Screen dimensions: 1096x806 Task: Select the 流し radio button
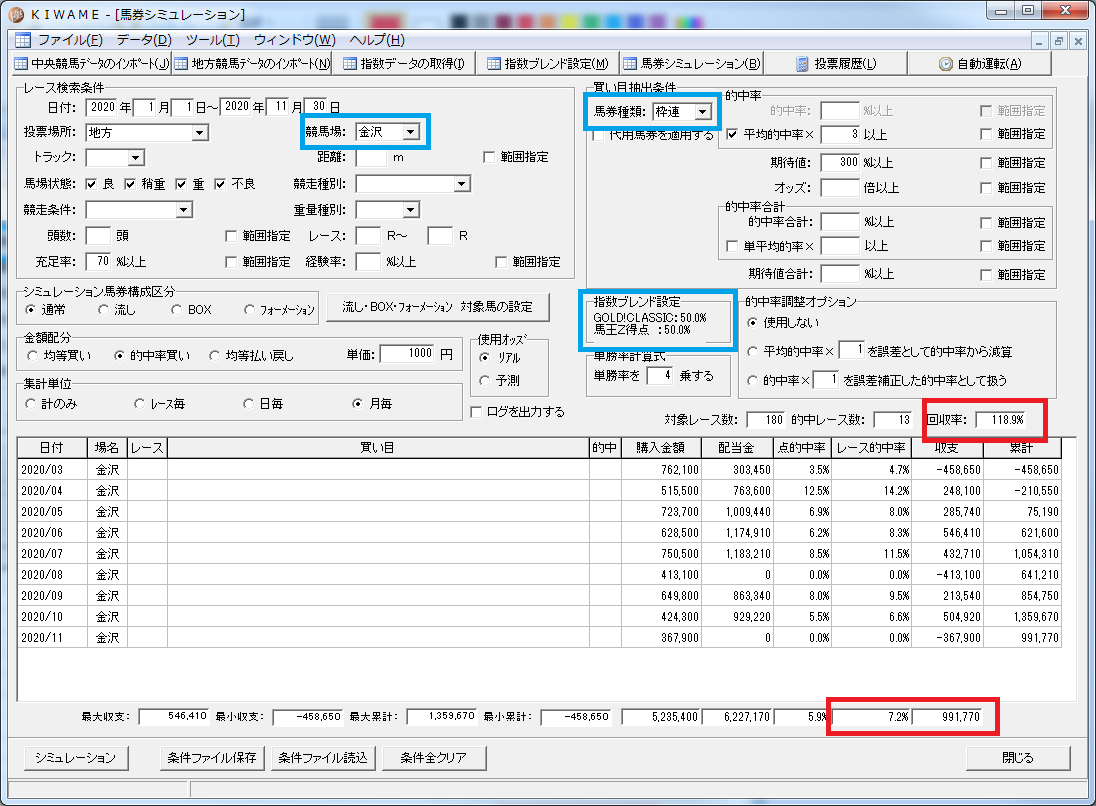tap(103, 310)
